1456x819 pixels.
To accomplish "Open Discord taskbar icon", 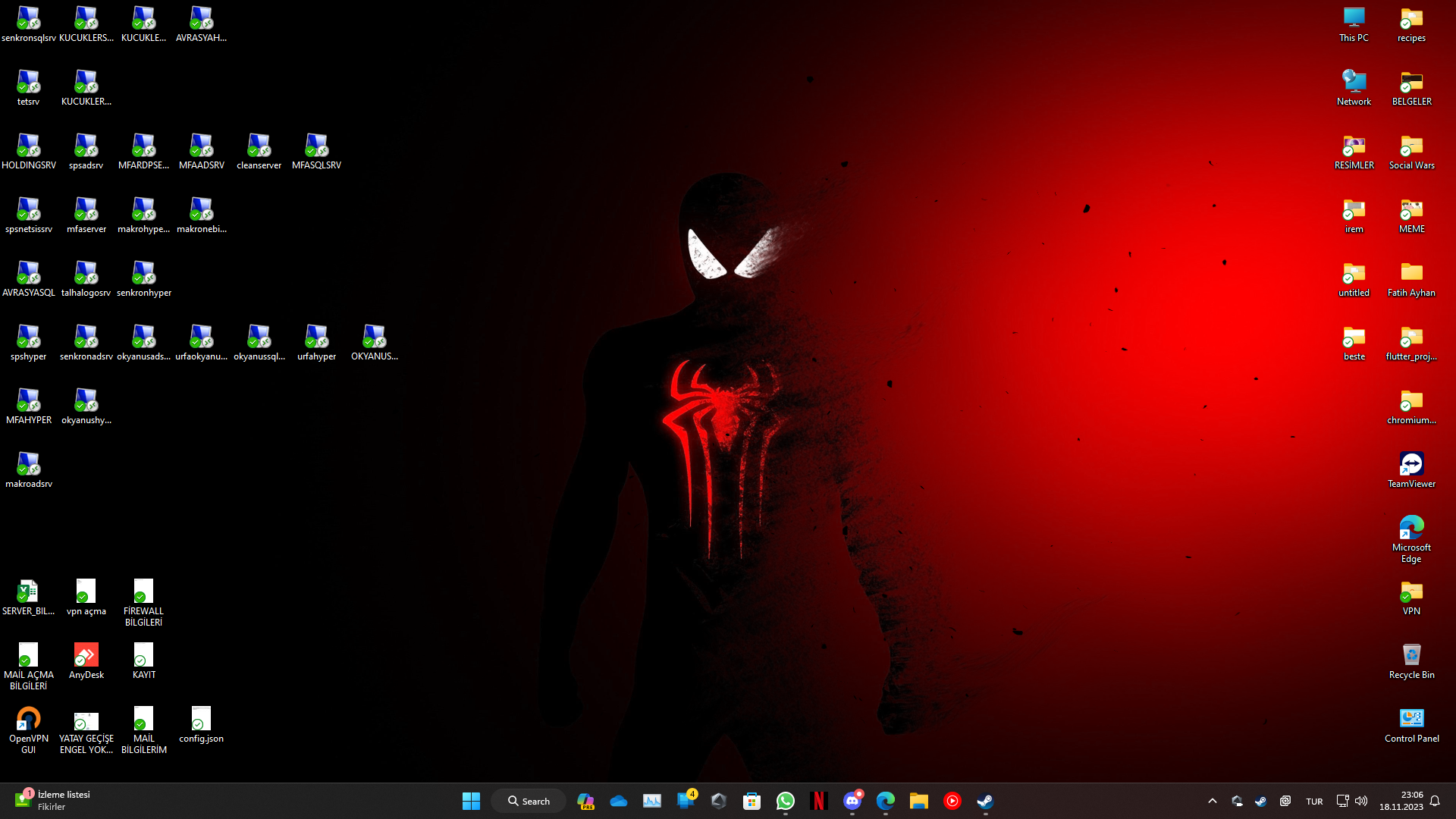I will coord(852,801).
